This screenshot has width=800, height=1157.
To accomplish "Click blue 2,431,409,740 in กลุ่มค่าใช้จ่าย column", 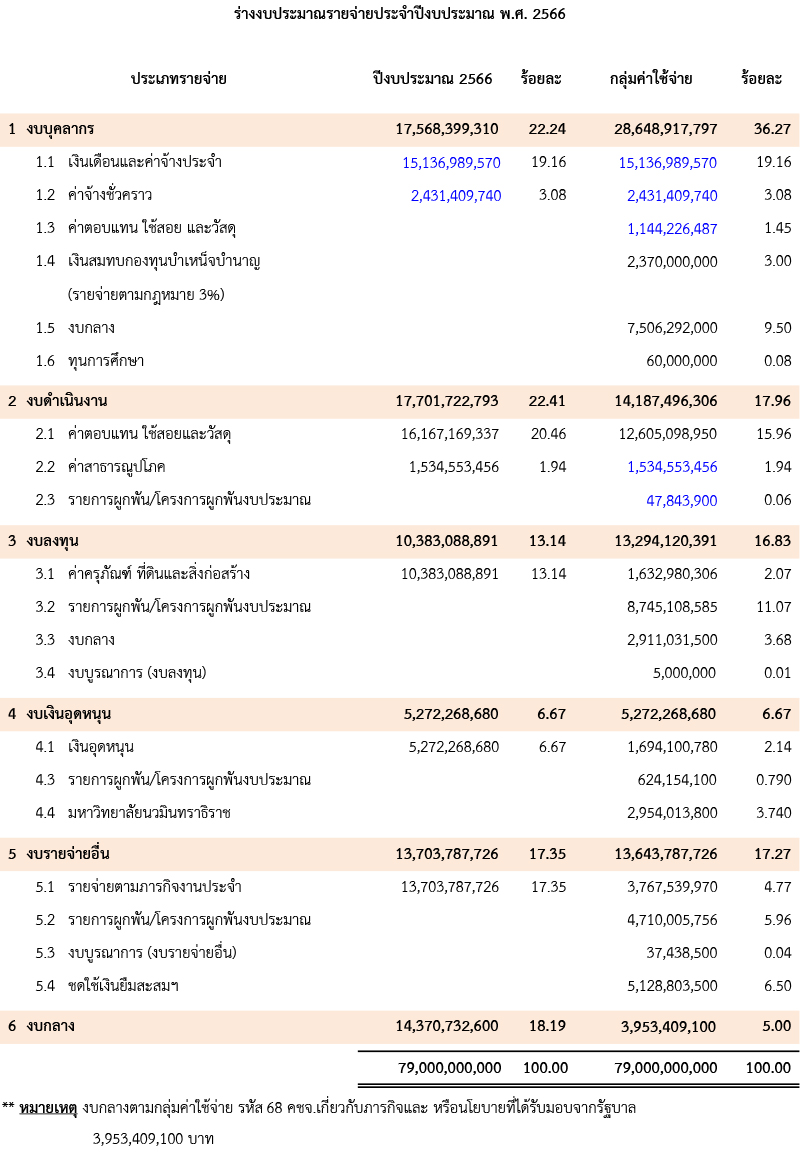I will click(x=672, y=196).
